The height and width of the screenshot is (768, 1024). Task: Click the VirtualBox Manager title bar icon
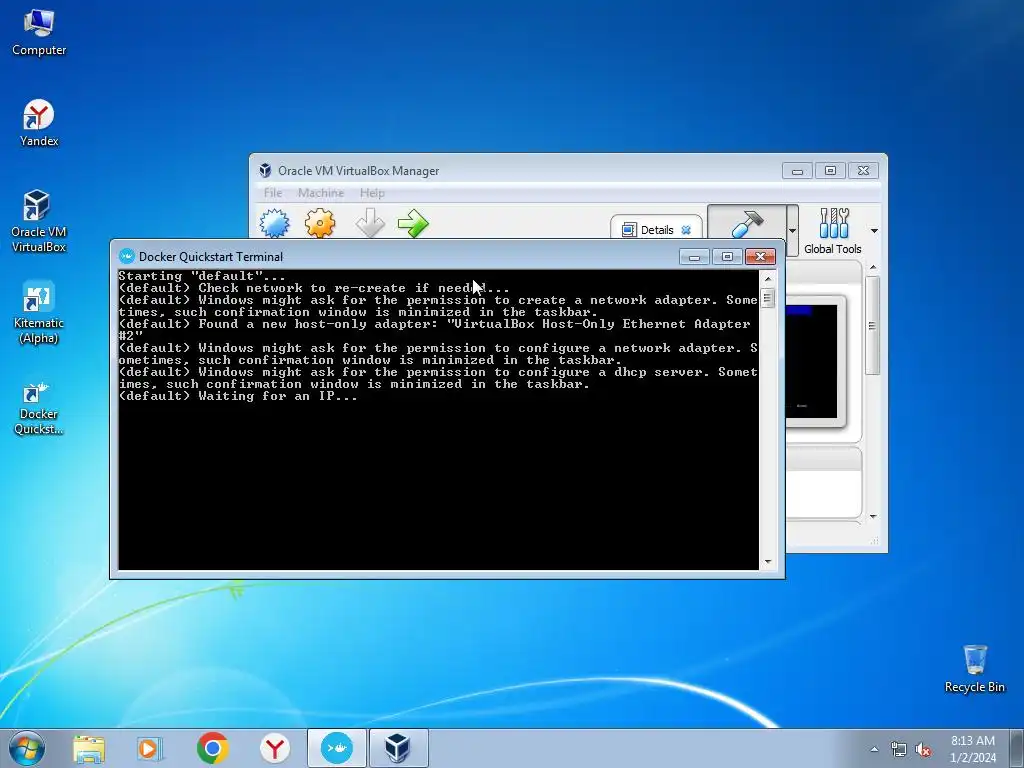coord(265,170)
